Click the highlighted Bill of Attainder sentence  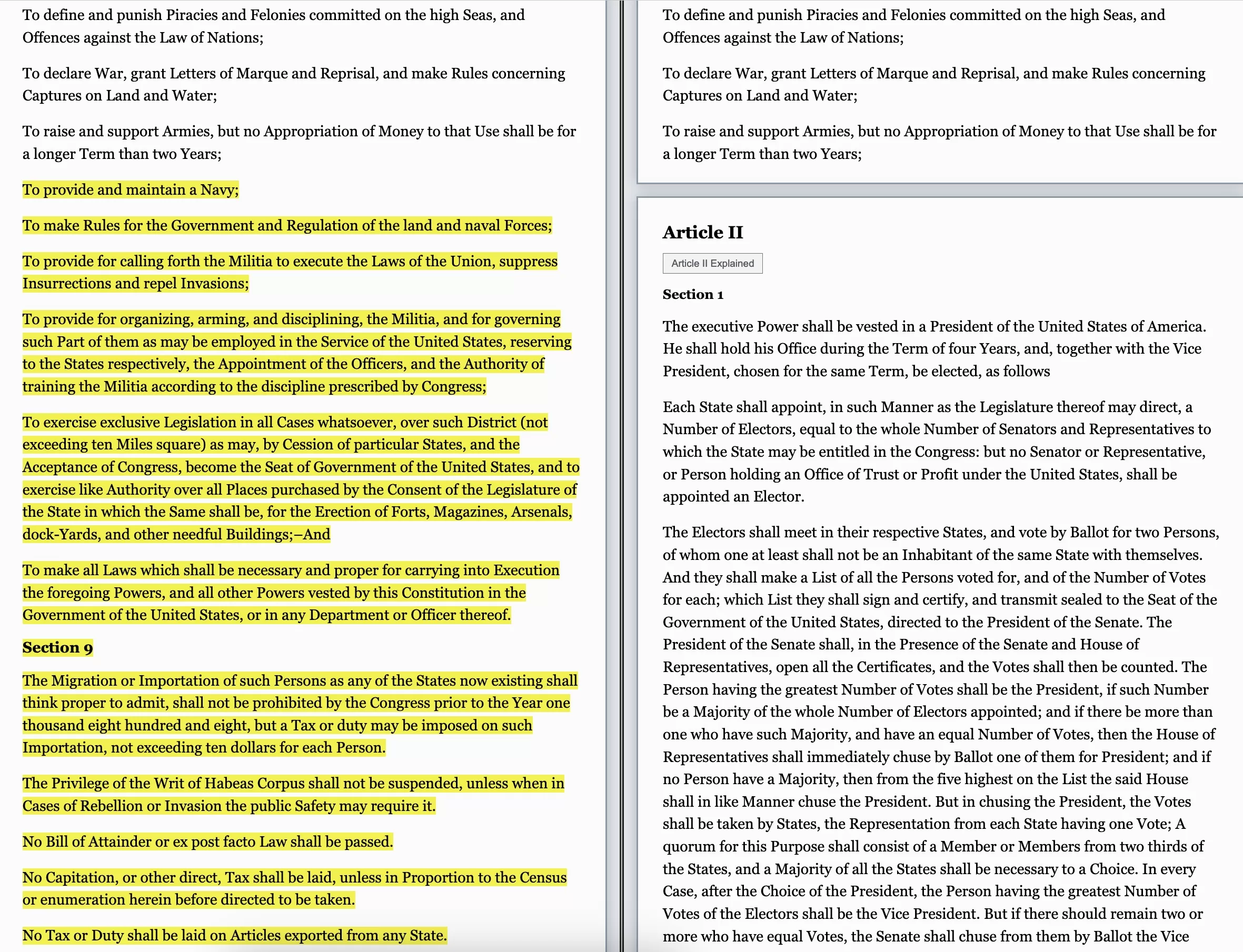(x=207, y=841)
